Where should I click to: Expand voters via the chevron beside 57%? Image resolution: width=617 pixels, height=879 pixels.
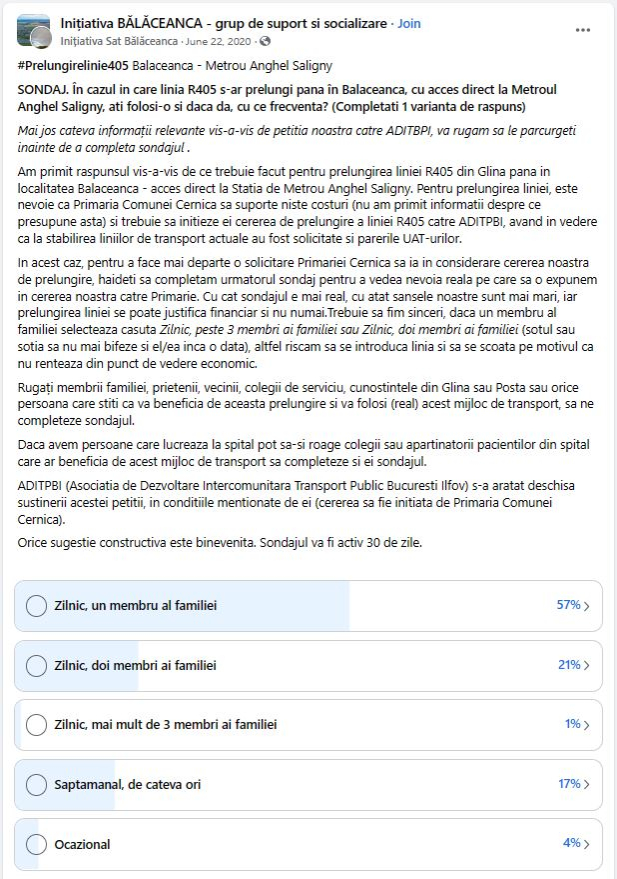coord(586,606)
